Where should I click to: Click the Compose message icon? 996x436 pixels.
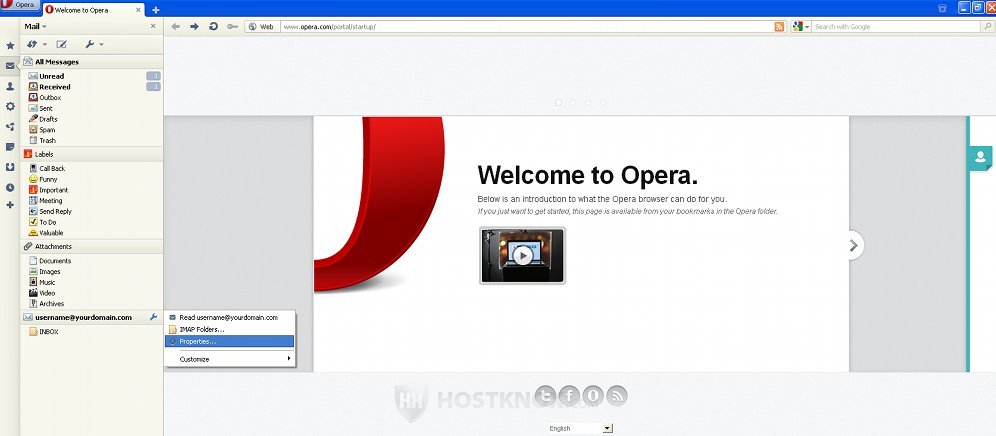point(62,44)
